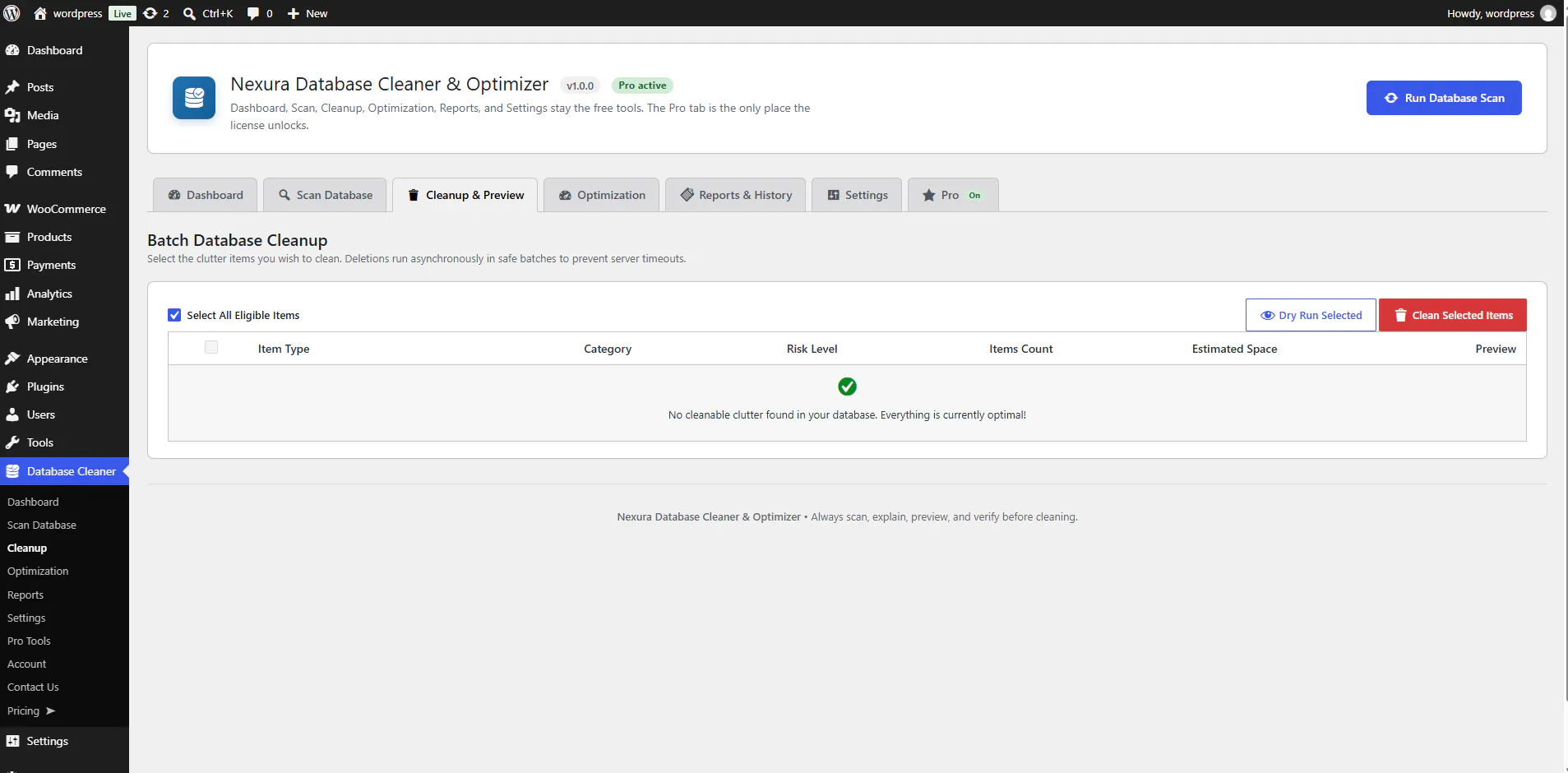The width and height of the screenshot is (1568, 773).
Task: Click the comments bubble icon showing 0
Action: point(253,13)
